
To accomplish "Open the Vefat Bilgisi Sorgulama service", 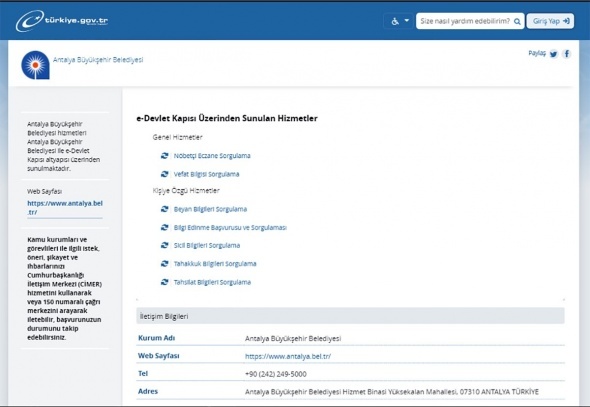I will pos(206,174).
